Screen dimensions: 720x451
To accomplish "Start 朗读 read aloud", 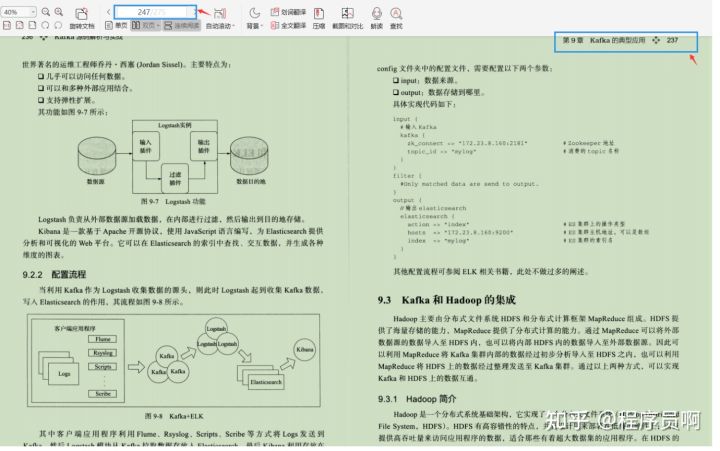I will (x=377, y=18).
